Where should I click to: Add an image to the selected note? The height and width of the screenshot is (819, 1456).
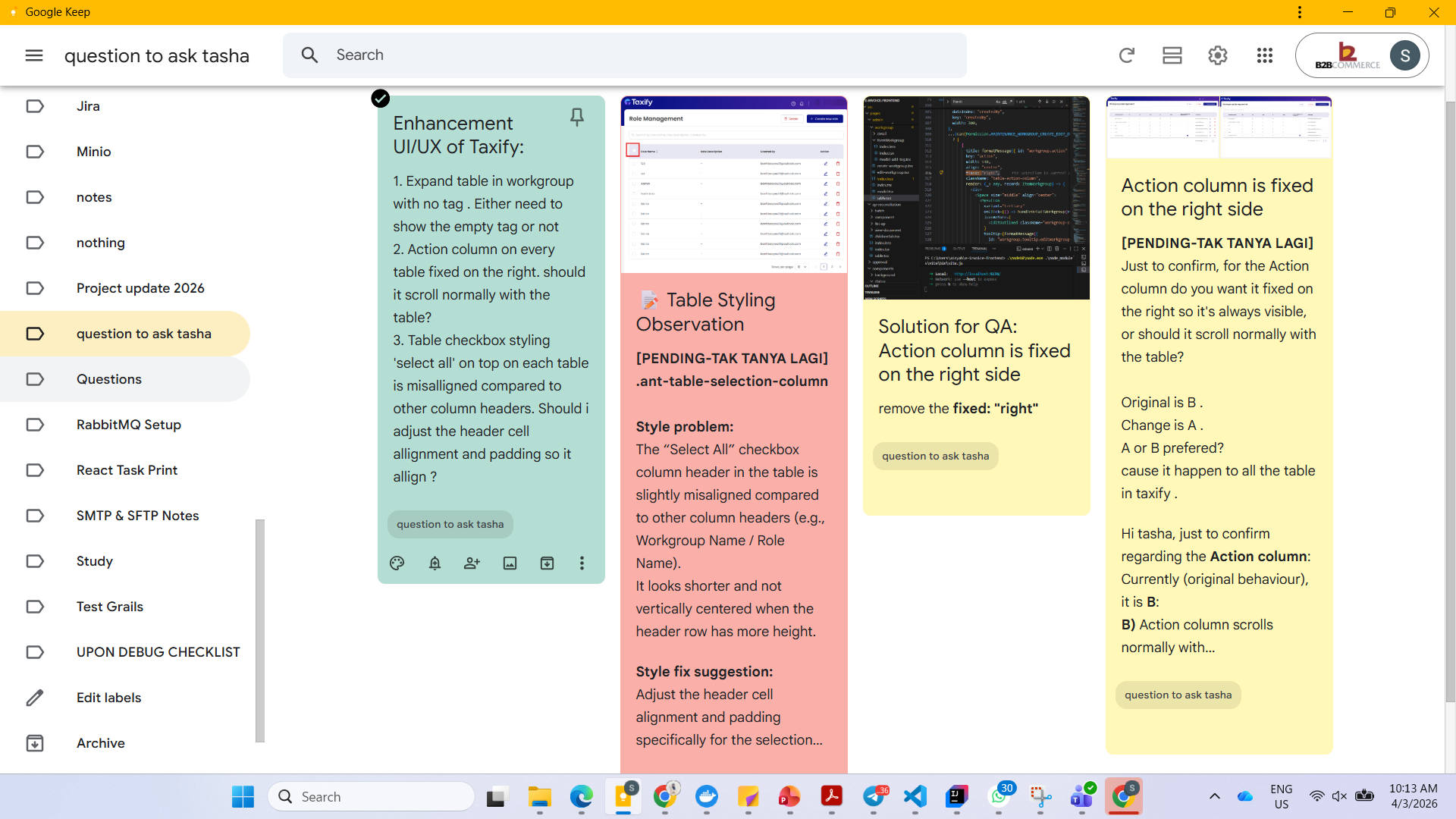pyautogui.click(x=510, y=563)
